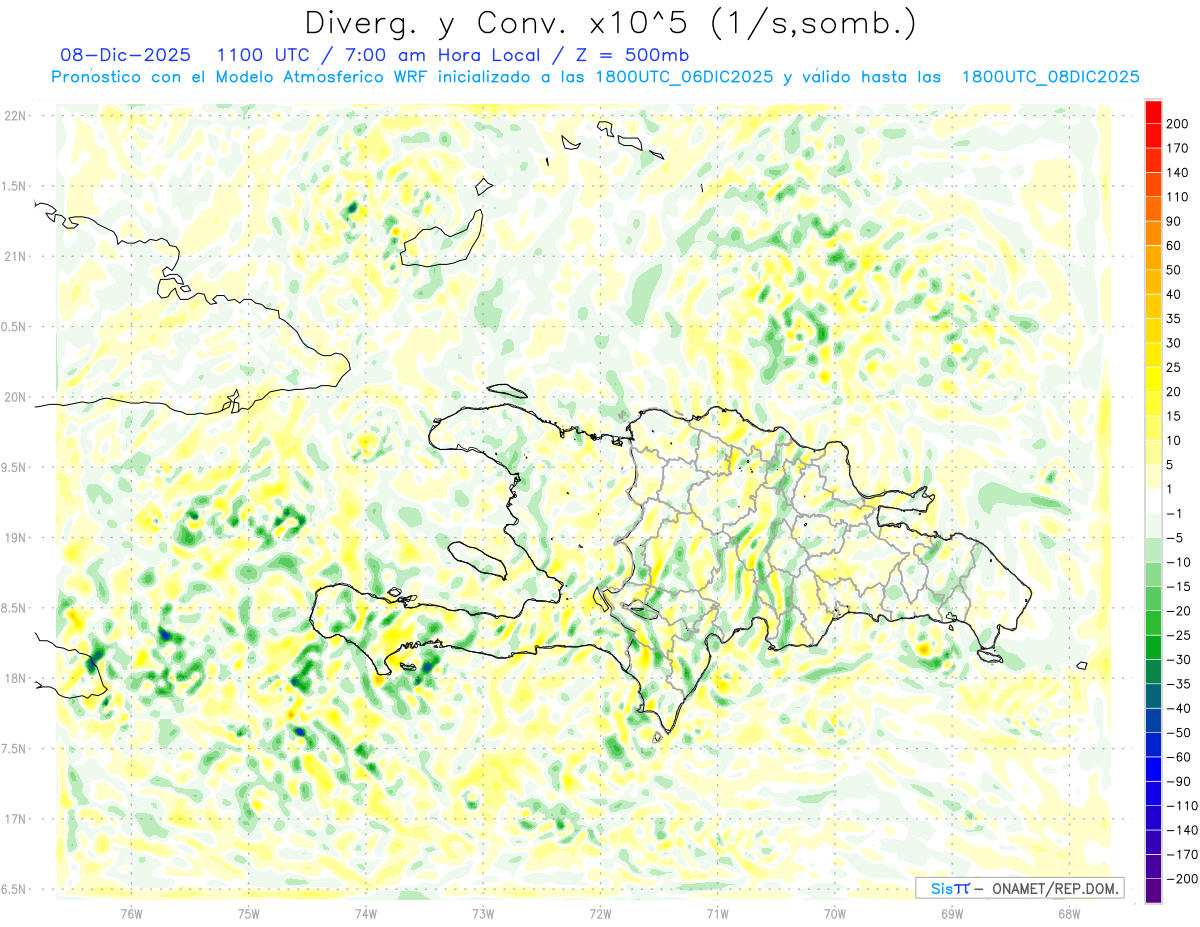The height and width of the screenshot is (927, 1200).
Task: Click the '200' color bar label
Action: 1178,123
